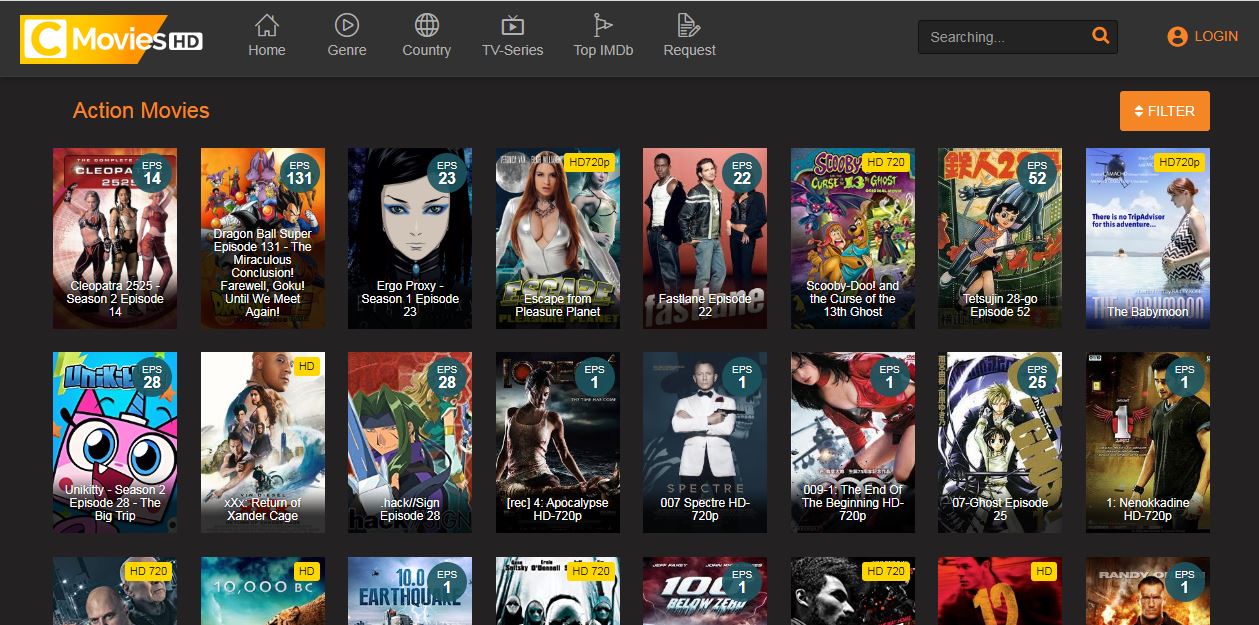Click the Top IMDb icon
Image resolution: width=1259 pixels, height=625 pixels.
coord(602,24)
